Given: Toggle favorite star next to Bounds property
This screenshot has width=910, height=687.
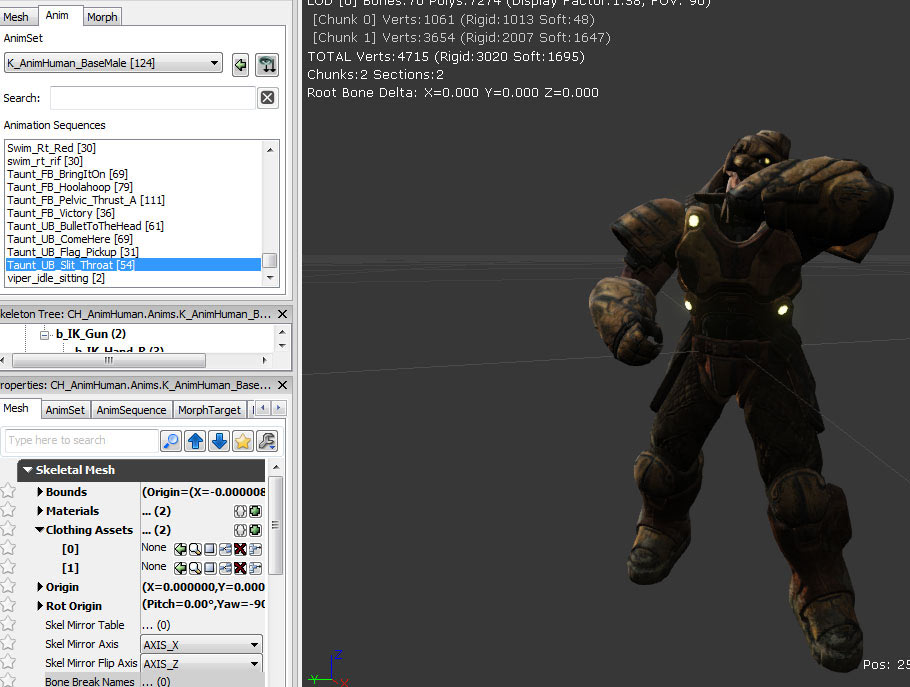Looking at the screenshot, I should pos(8,492).
